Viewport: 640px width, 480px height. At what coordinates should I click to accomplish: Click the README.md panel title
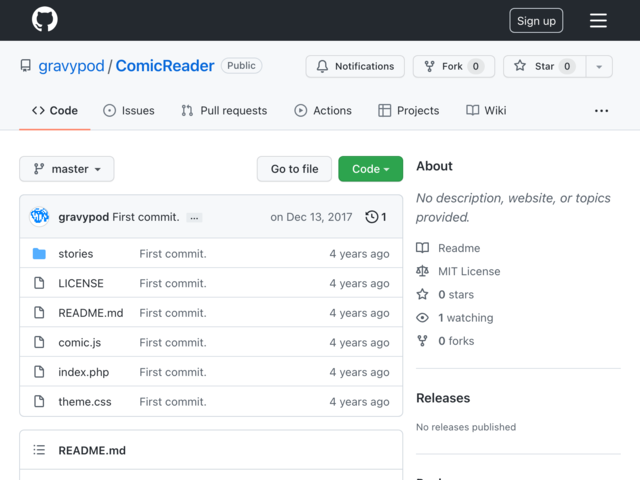(92, 451)
